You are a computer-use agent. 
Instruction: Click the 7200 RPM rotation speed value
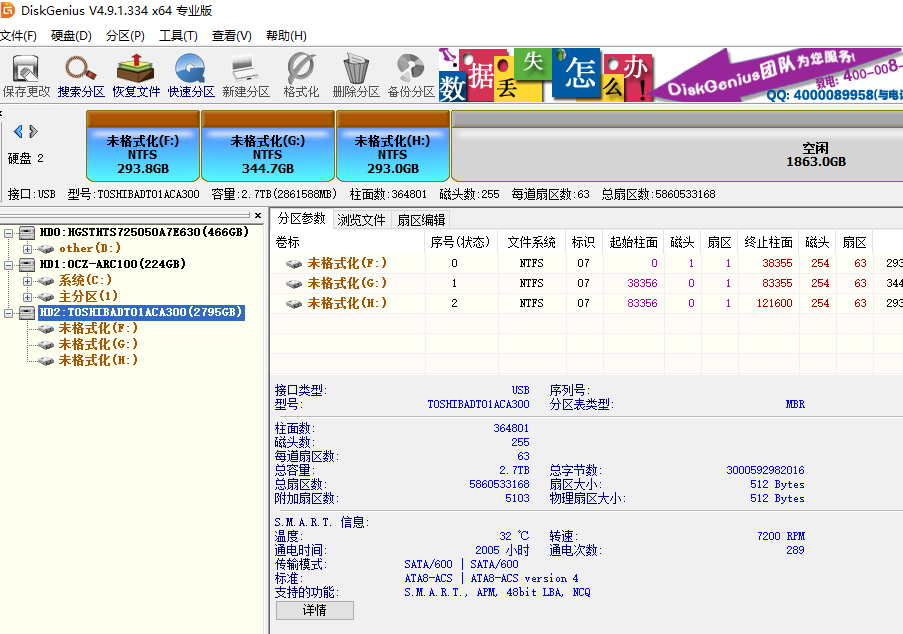pyautogui.click(x=781, y=536)
